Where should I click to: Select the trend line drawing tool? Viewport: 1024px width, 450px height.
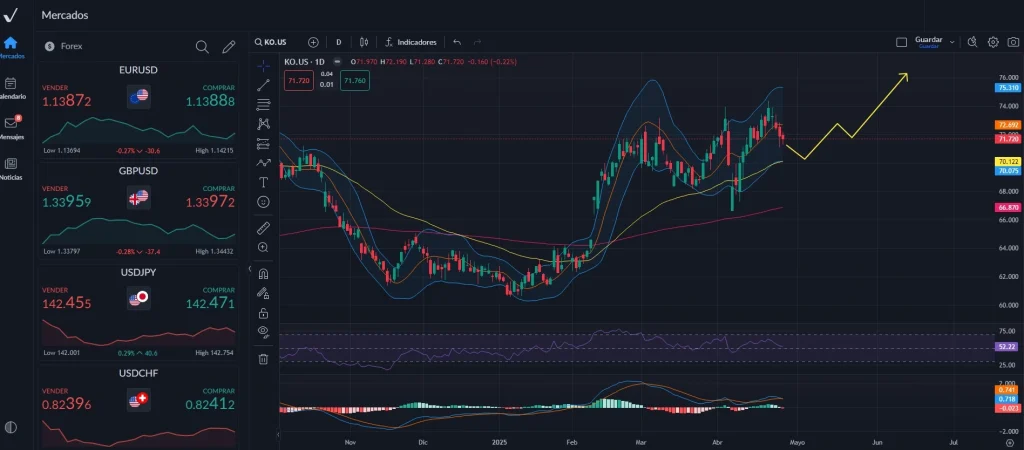pyautogui.click(x=263, y=84)
